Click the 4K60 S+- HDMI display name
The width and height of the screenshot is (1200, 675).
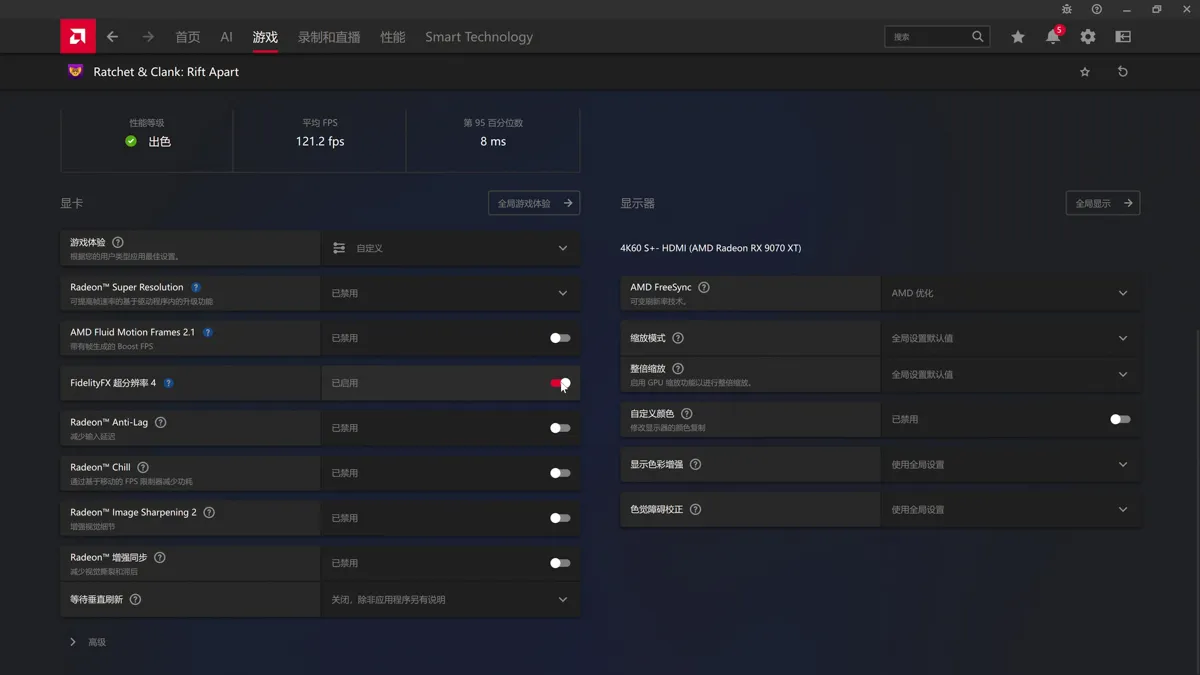(x=711, y=248)
